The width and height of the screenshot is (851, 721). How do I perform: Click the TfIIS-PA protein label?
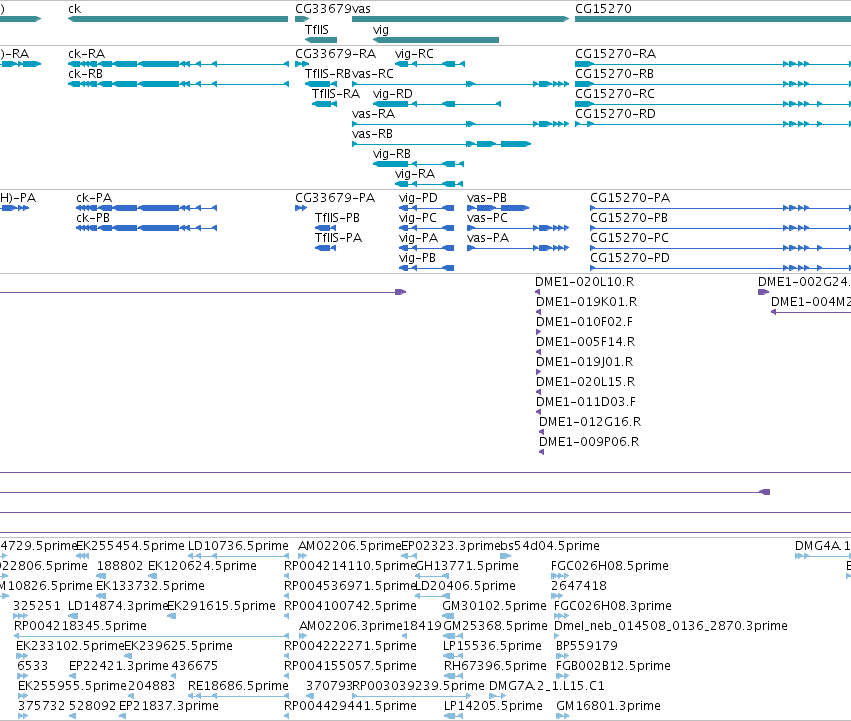338,238
